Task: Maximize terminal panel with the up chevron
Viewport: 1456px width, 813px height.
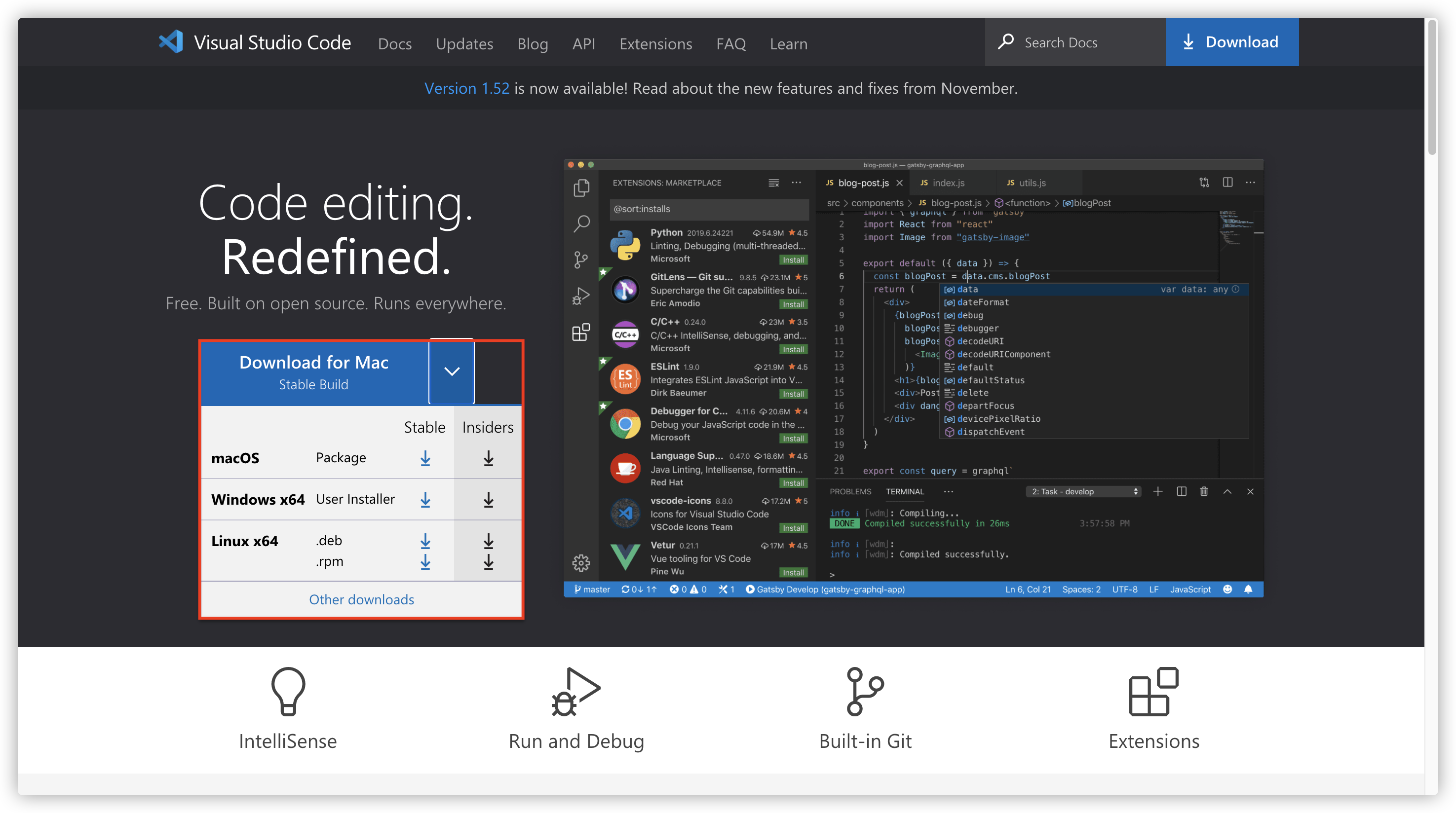Action: tap(1227, 491)
